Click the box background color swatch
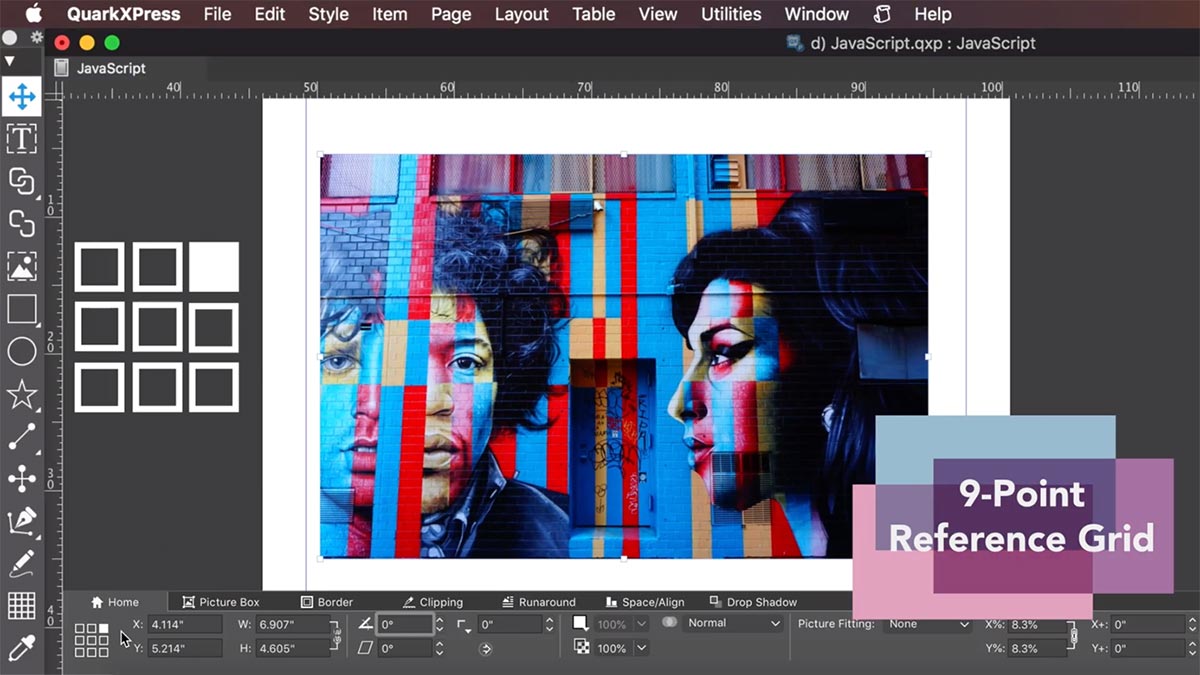The width and height of the screenshot is (1200, 675). click(x=580, y=623)
